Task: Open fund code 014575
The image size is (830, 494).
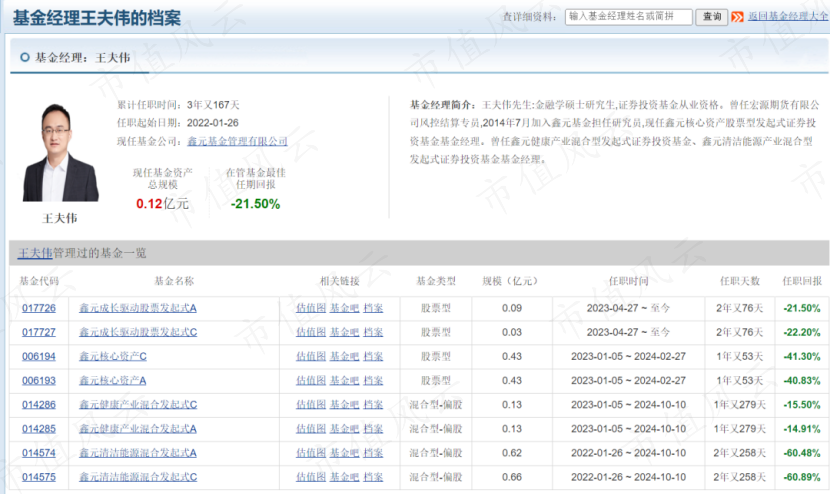Action: point(39,477)
